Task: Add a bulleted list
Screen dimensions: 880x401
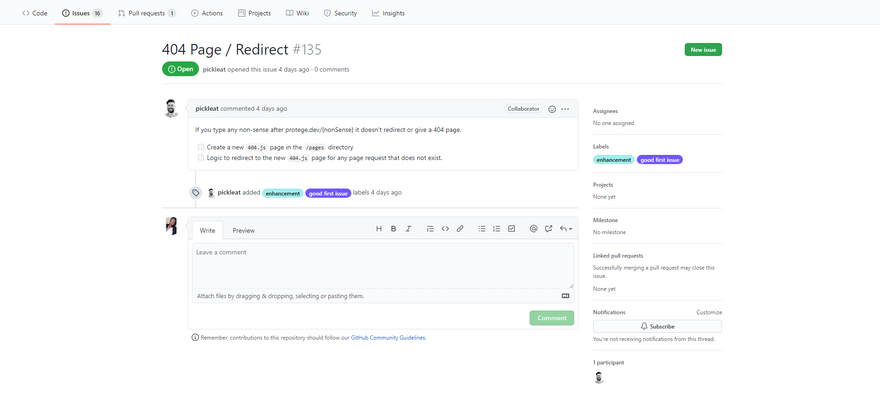Action: point(482,229)
